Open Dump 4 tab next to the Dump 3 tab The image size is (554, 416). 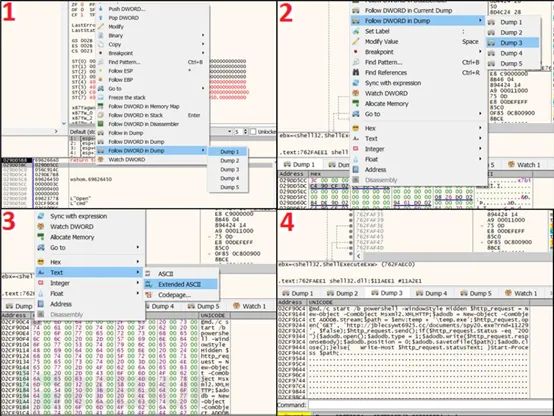pos(431,293)
